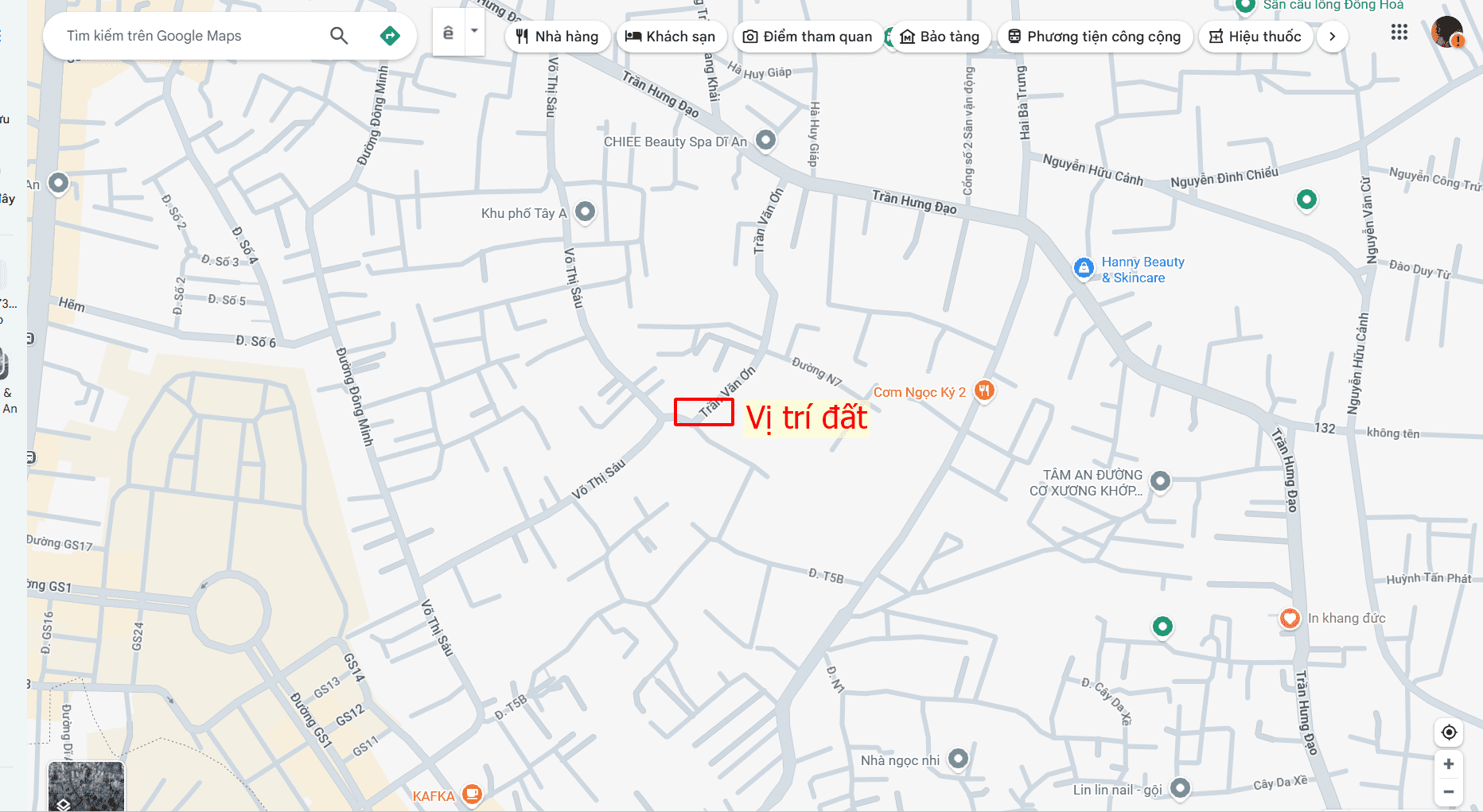1483x812 pixels.
Task: Show my current location
Action: tap(1449, 732)
